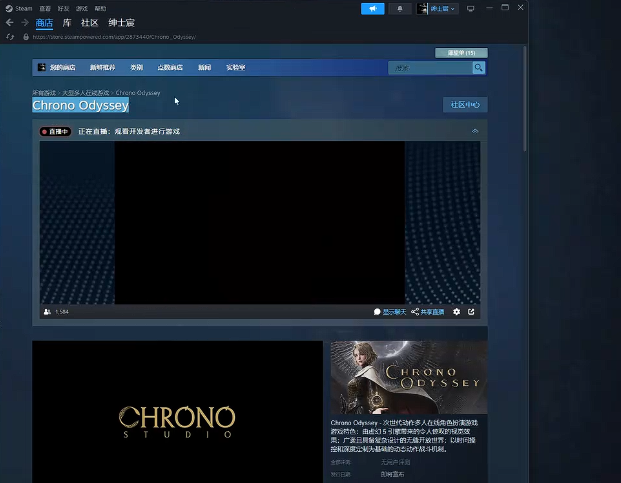Pop out the broadcast in new window
This screenshot has height=483, width=621.
[x=471, y=312]
